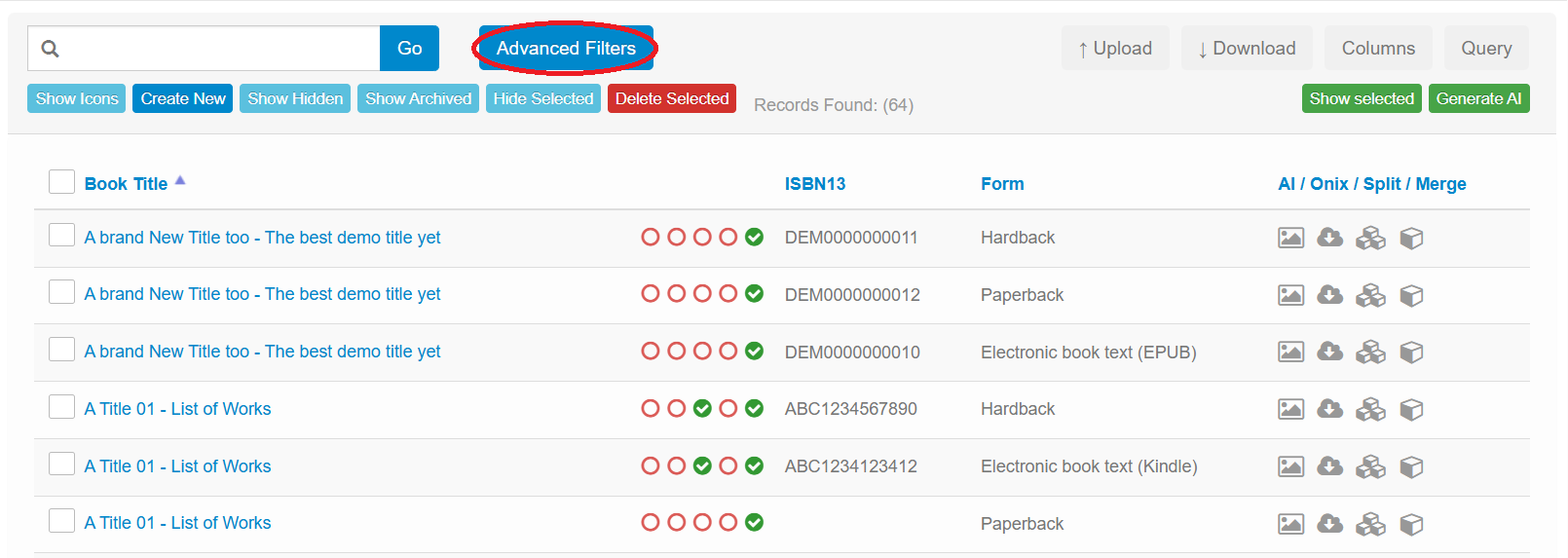Click the Split cubes icon for ABC1234123412

tap(1370, 467)
